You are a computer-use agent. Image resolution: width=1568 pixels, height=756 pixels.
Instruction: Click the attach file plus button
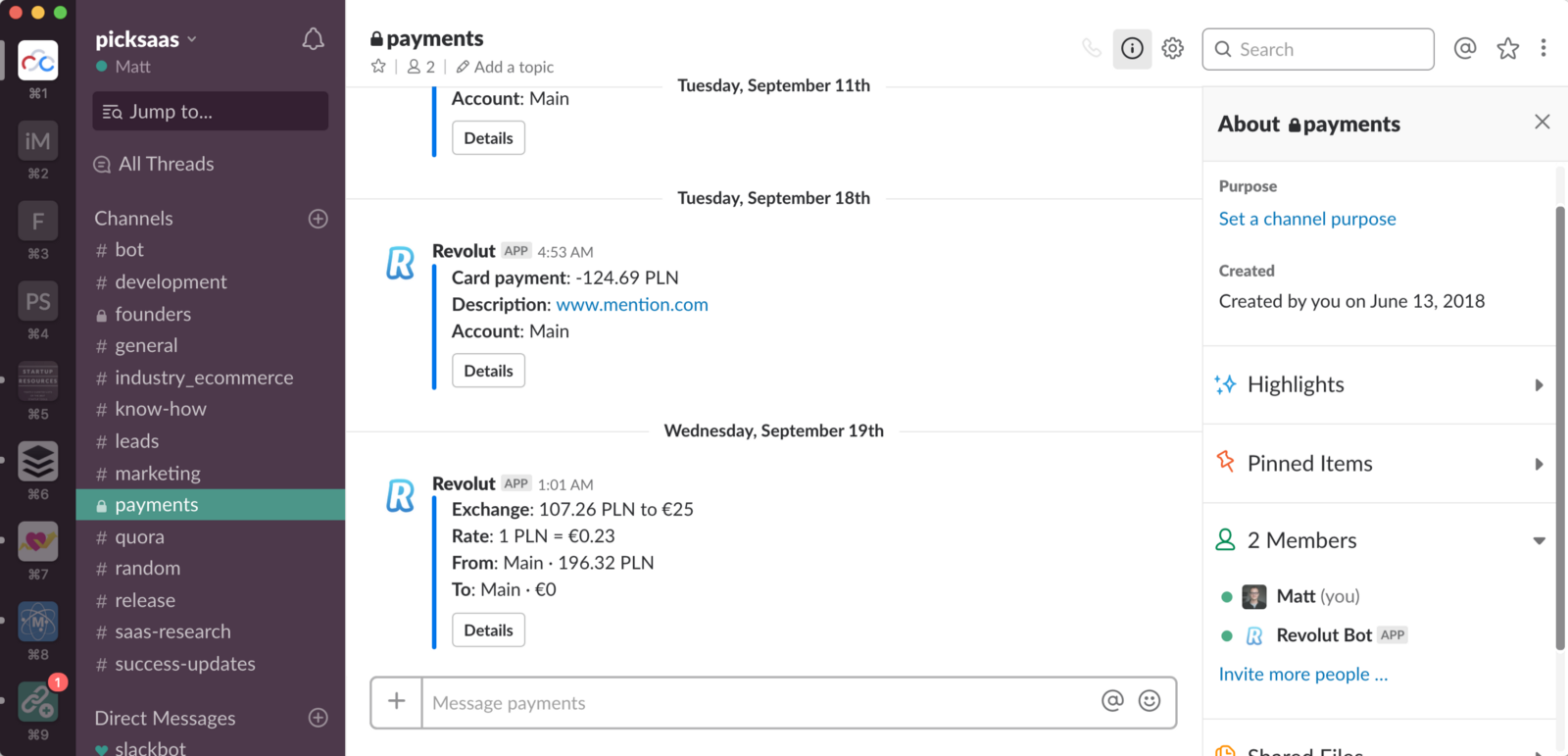396,701
